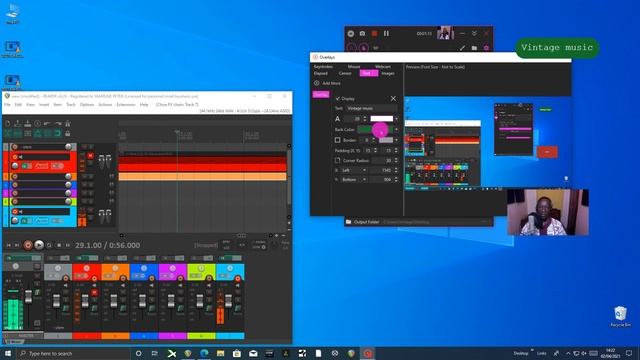Click screenshot camera icon in recorder window
Image resolution: width=640 pixels, height=360 pixels.
click(x=362, y=33)
